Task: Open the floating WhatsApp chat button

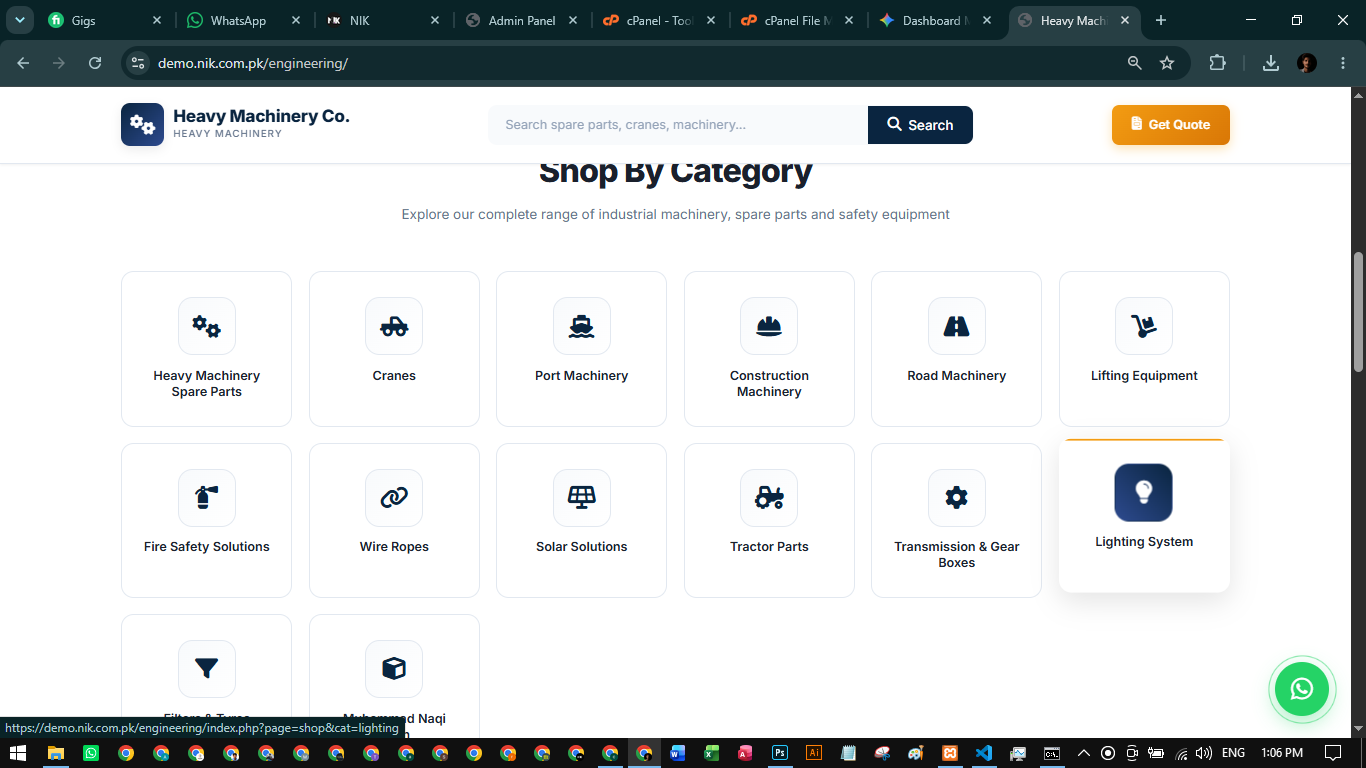Action: tap(1302, 688)
